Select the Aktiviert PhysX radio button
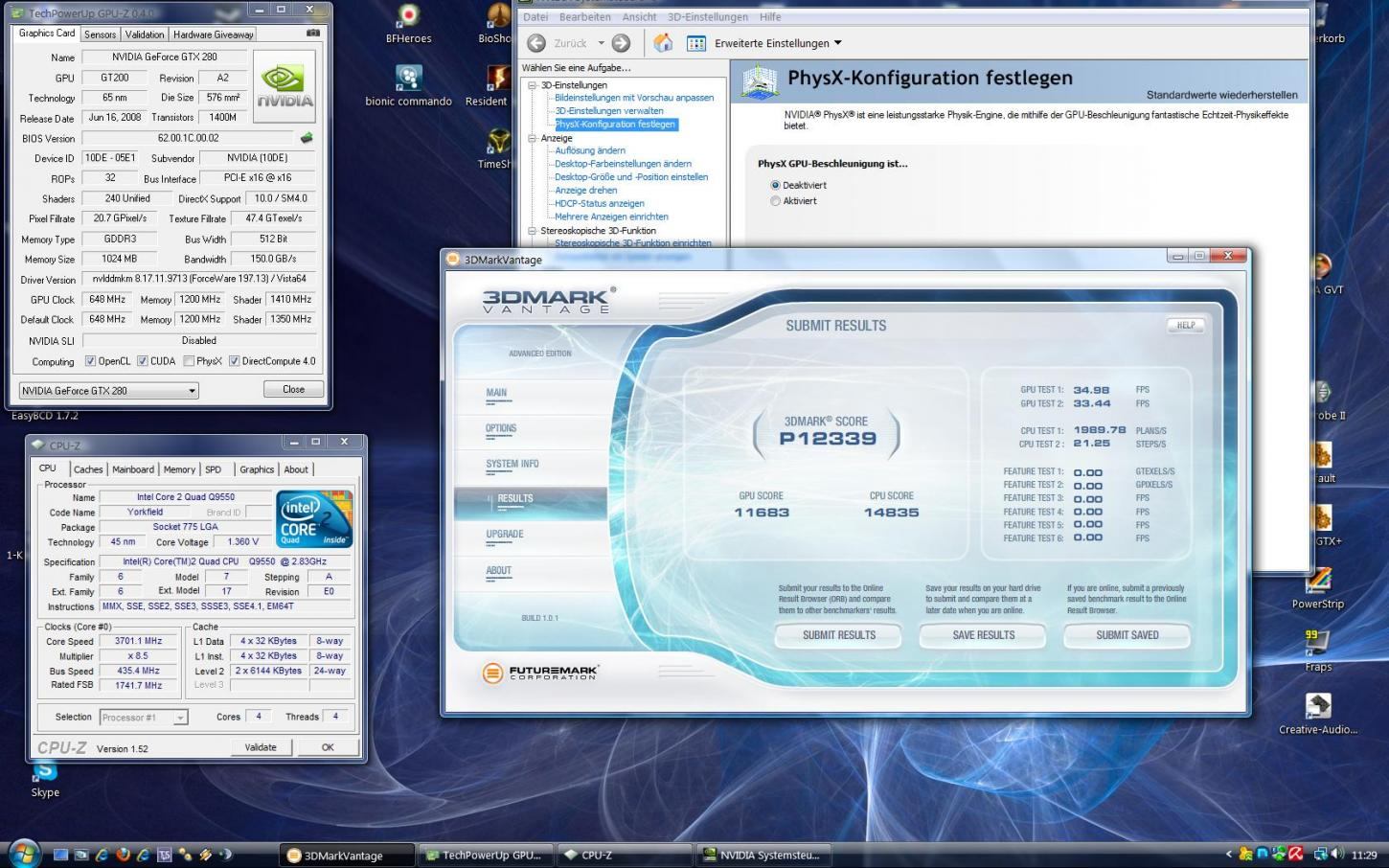Viewport: 1389px width, 868px height. (775, 201)
